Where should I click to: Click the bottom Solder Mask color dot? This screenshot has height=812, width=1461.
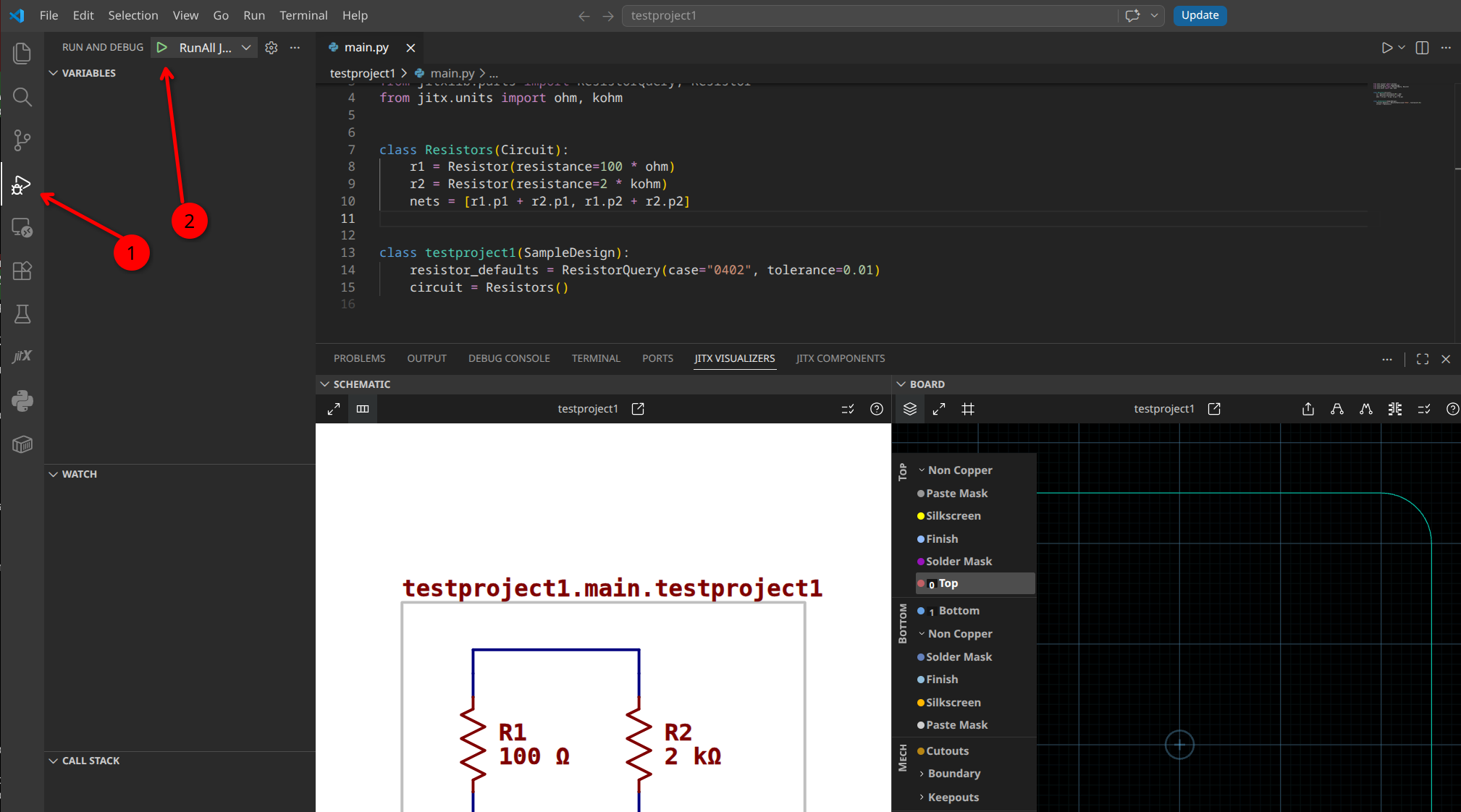coord(921,657)
